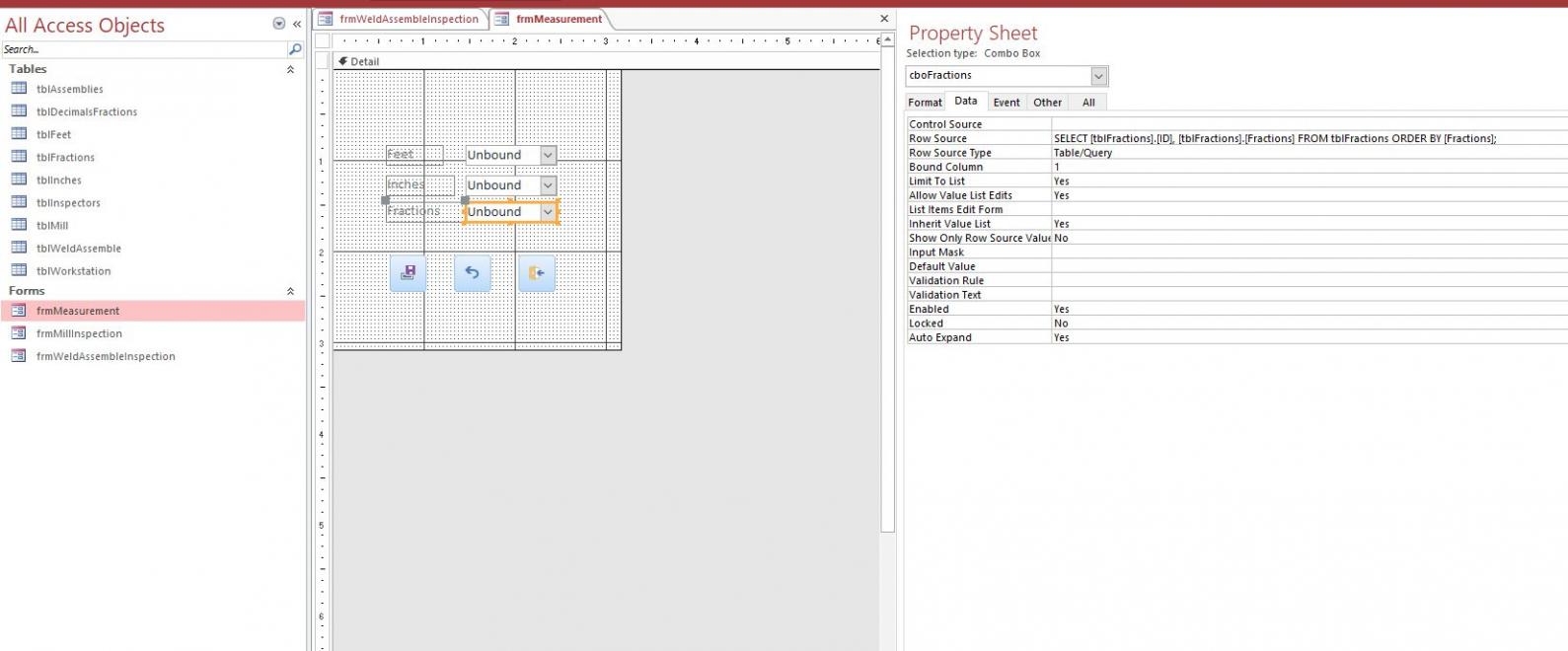1568x651 pixels.
Task: Open Feet combo box dropdown arrow
Action: (x=548, y=155)
